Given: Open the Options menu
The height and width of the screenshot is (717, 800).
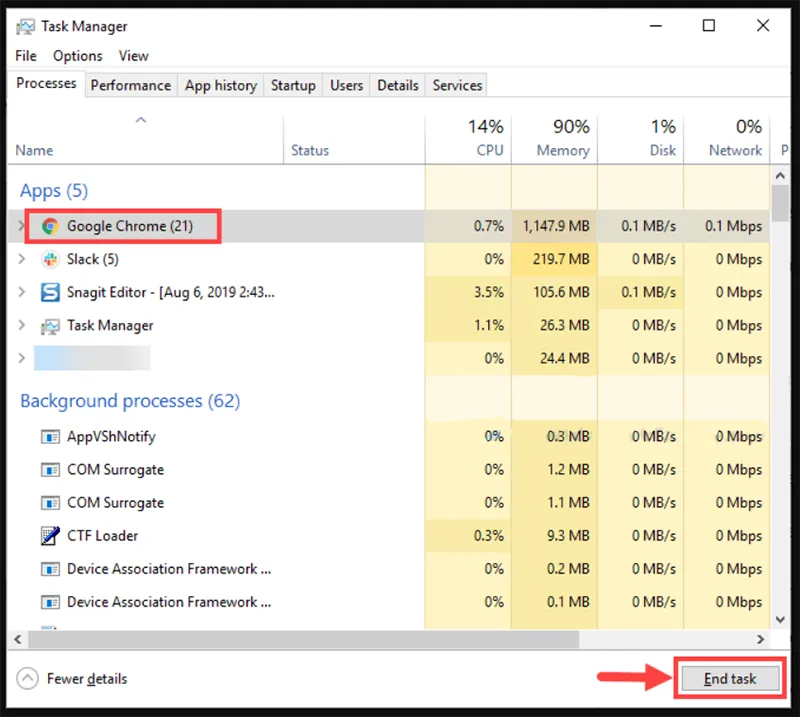Looking at the screenshot, I should 77,56.
